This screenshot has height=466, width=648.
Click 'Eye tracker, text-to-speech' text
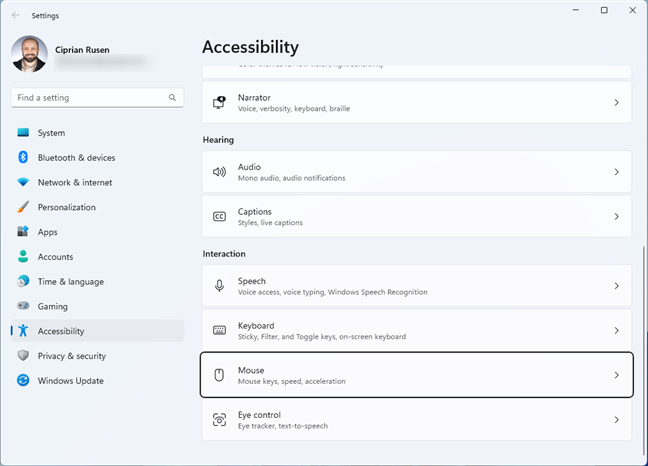pyautogui.click(x=283, y=426)
